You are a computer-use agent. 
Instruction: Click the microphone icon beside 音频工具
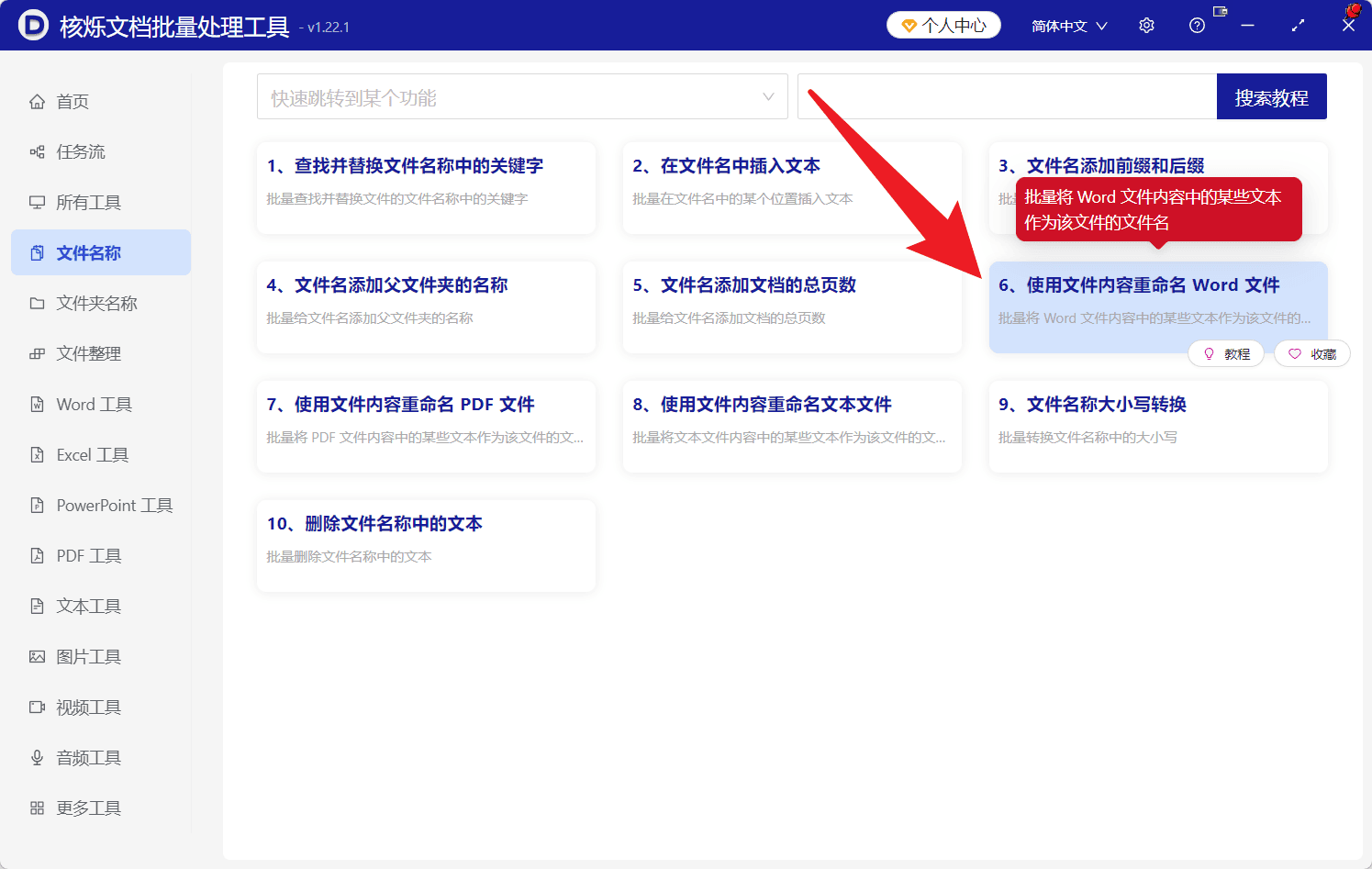(37, 757)
